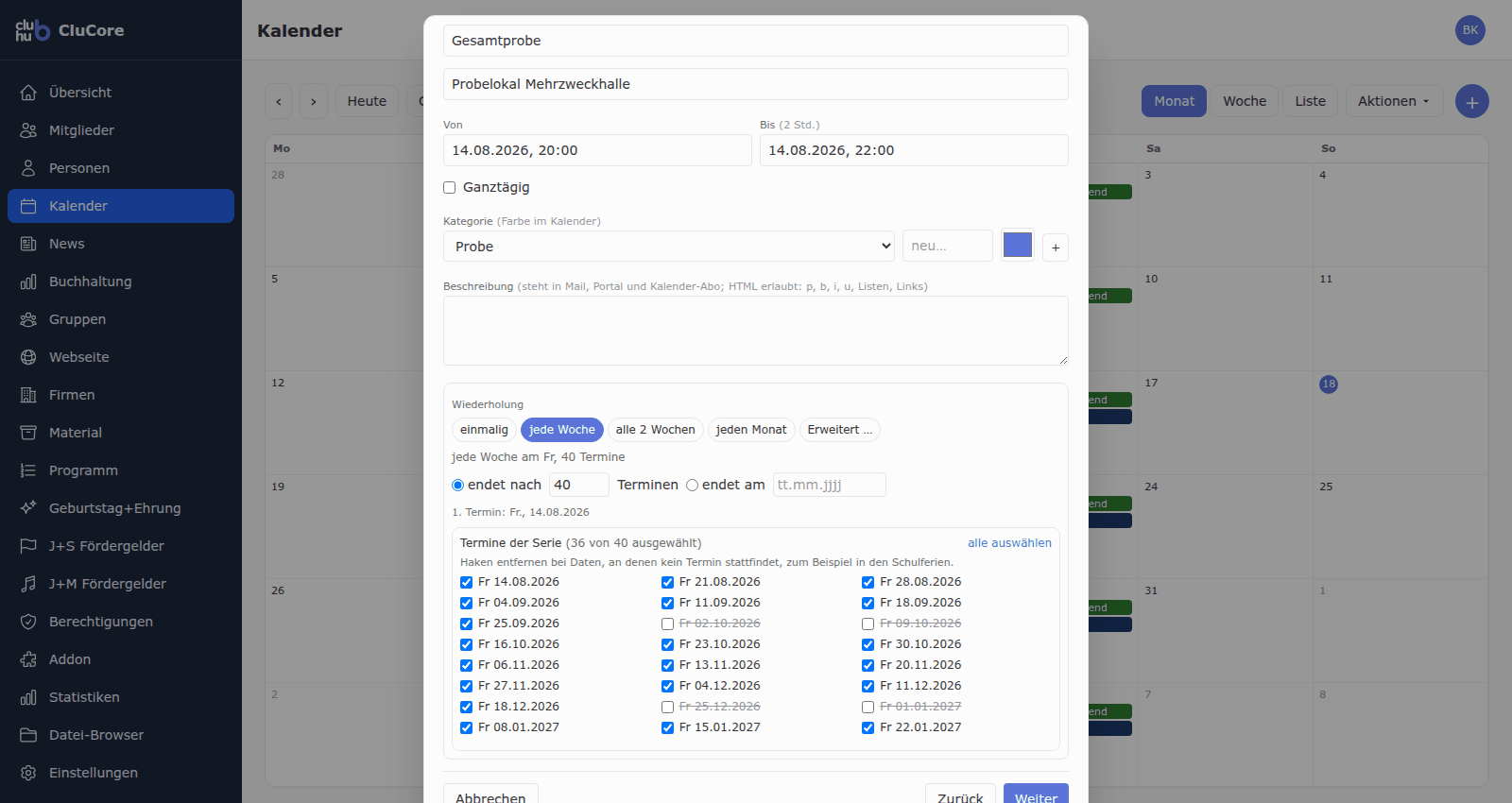The height and width of the screenshot is (803, 1512).
Task: Select the Geburtstag+Ehrung sparkle icon
Action: point(28,508)
